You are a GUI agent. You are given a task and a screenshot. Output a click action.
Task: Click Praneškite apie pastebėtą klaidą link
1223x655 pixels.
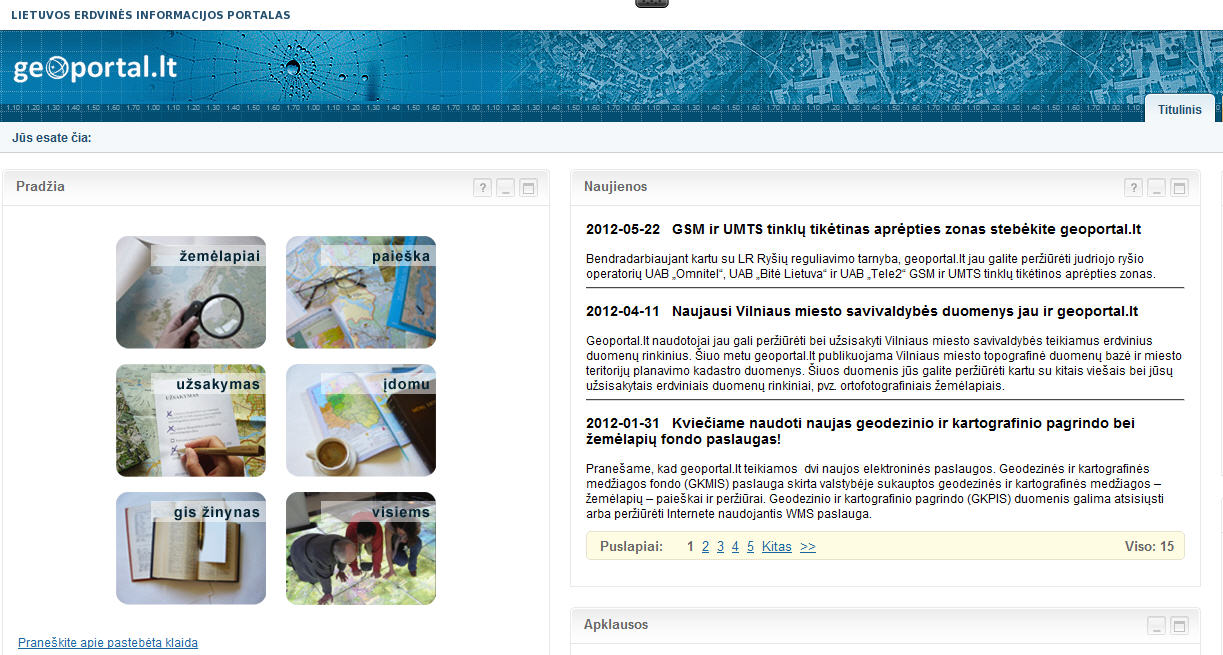pyautogui.click(x=108, y=643)
